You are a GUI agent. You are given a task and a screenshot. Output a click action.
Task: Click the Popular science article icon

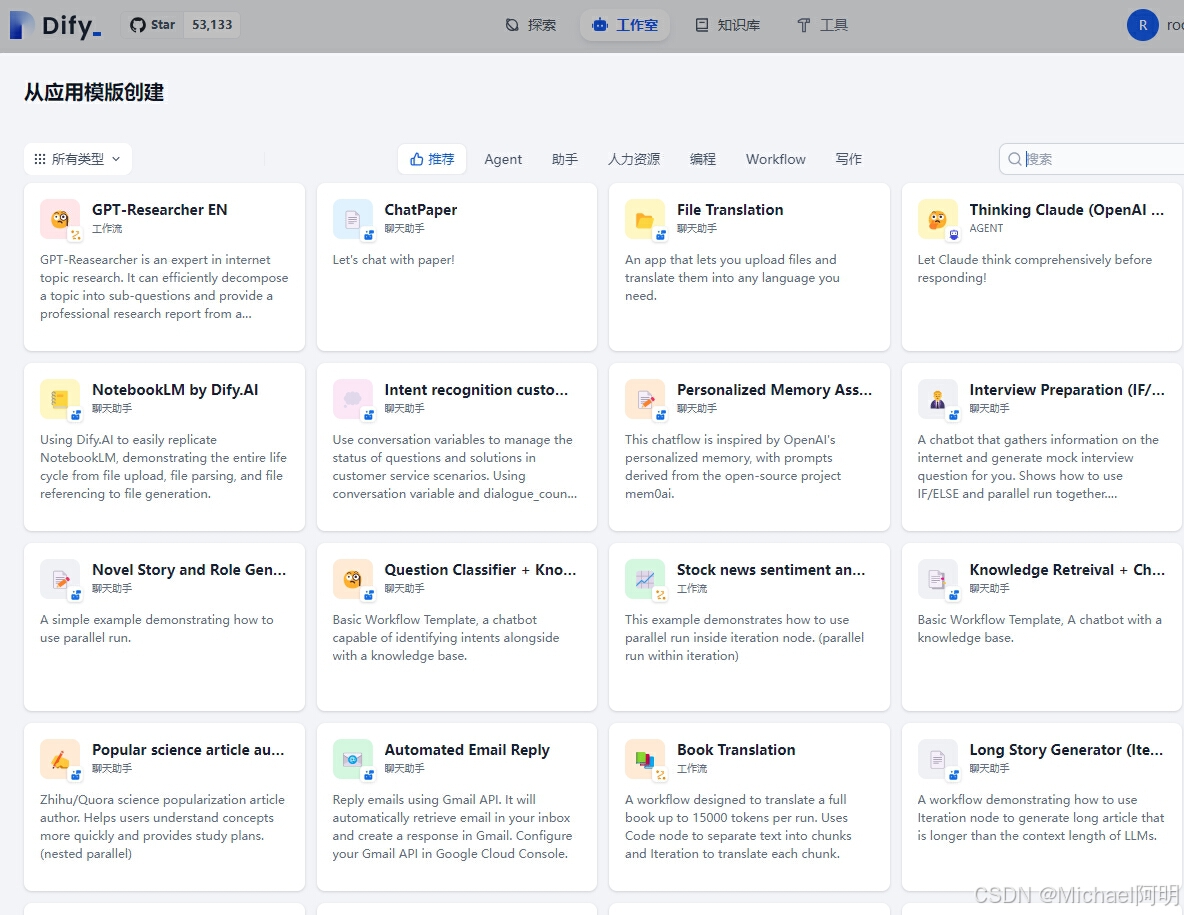tap(60, 759)
